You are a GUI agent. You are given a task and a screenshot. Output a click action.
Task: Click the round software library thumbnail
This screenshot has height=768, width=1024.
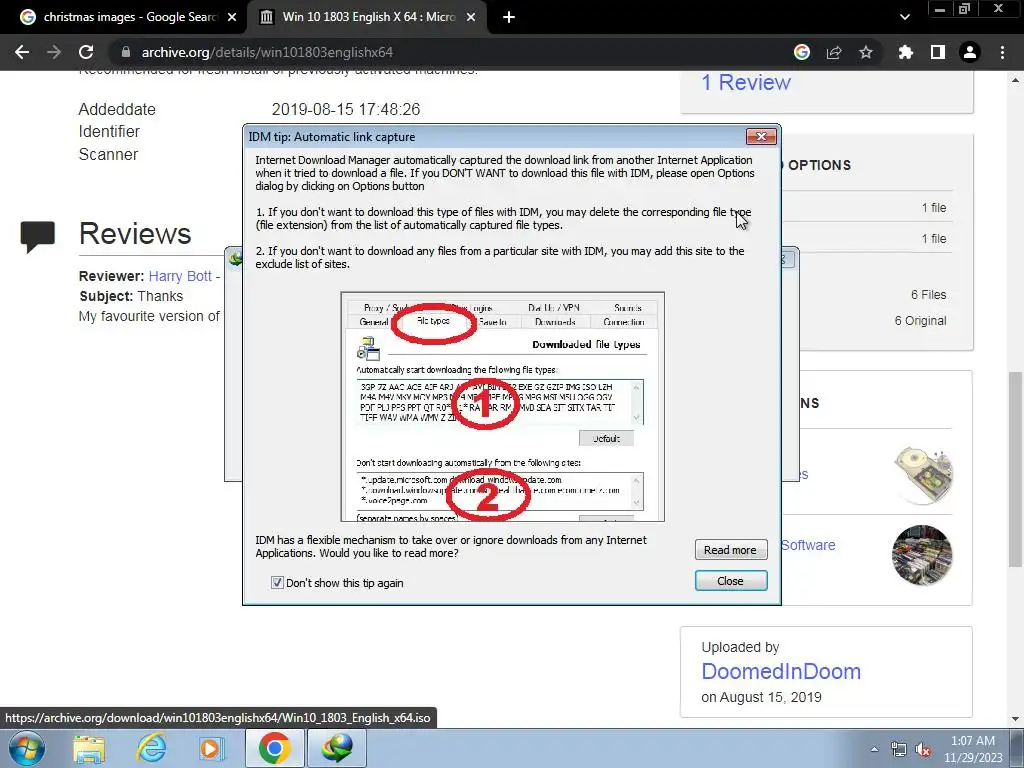point(922,555)
